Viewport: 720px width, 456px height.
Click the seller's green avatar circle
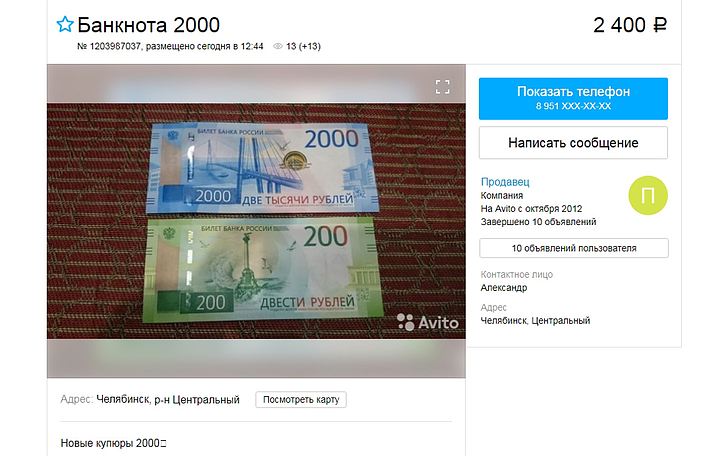648,195
